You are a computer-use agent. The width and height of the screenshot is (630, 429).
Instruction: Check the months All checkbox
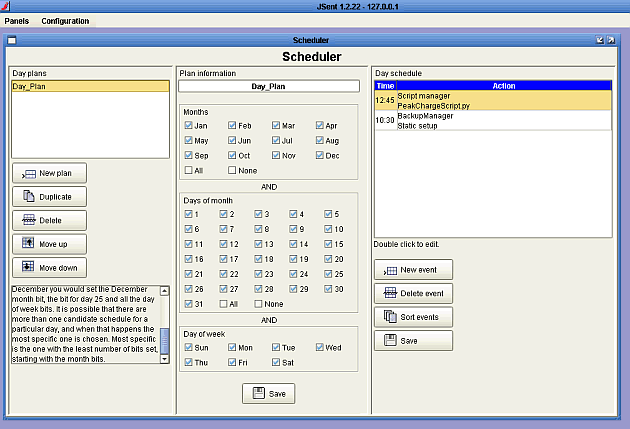point(188,170)
